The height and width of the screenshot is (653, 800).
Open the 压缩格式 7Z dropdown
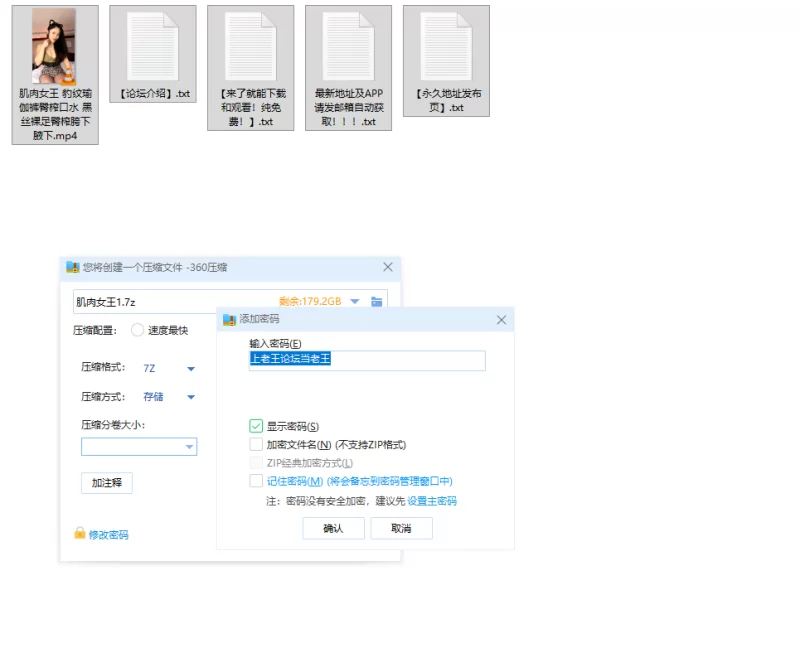point(190,368)
